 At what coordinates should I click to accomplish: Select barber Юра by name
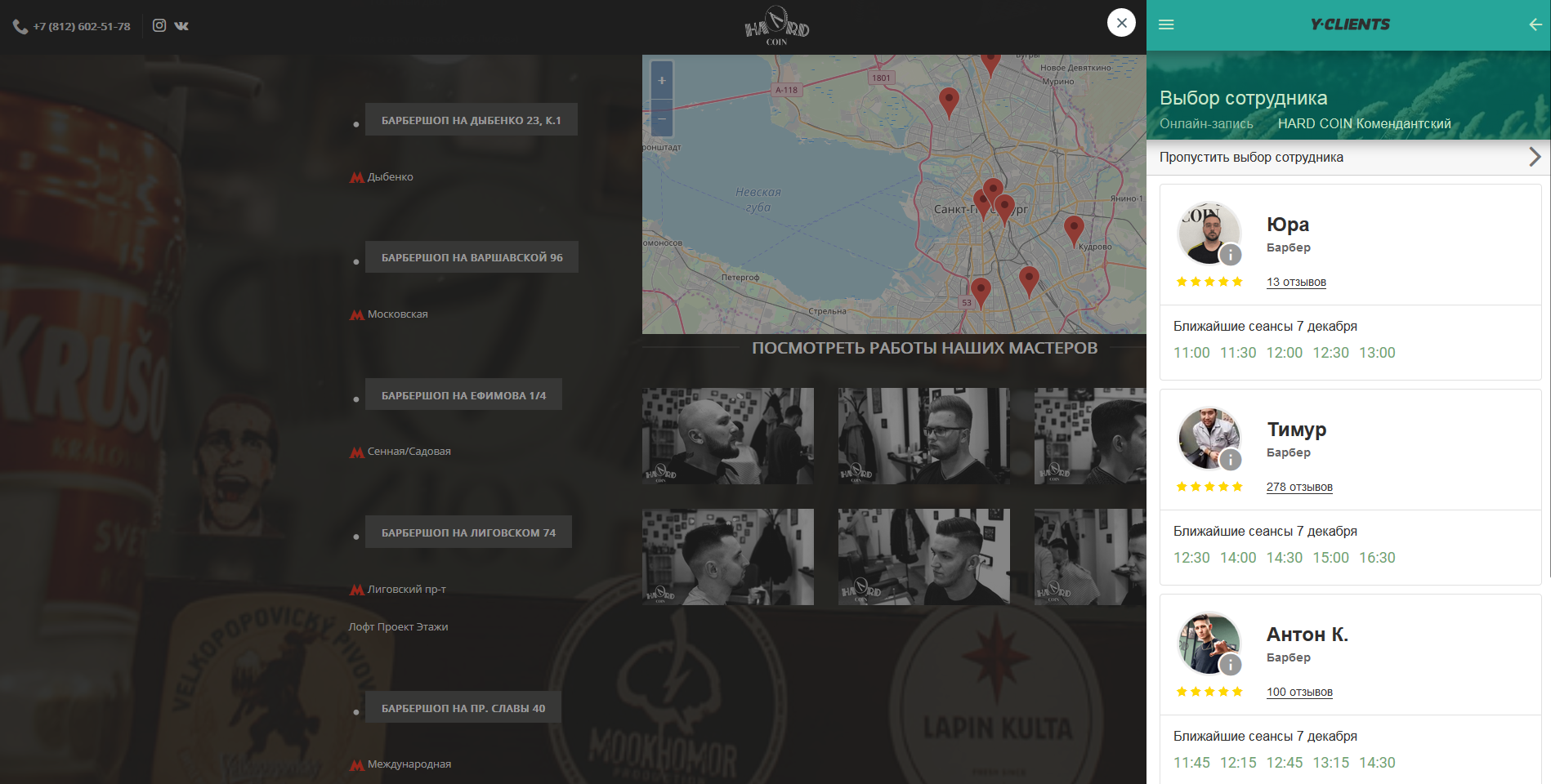click(1288, 225)
